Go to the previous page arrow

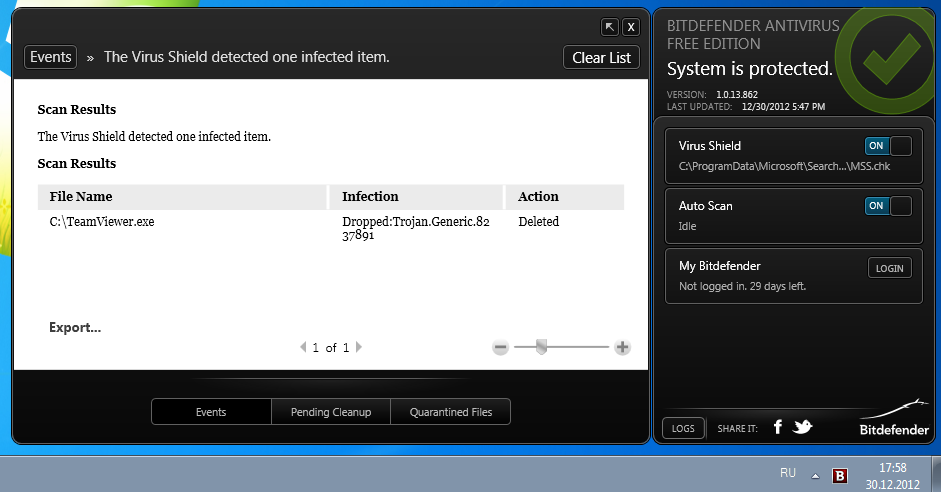(303, 347)
